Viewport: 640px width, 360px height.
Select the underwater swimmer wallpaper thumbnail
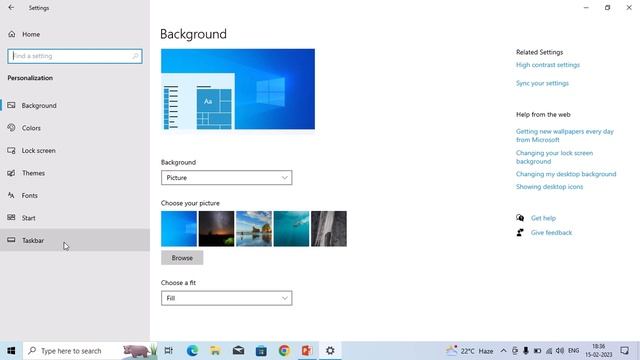pos(291,229)
